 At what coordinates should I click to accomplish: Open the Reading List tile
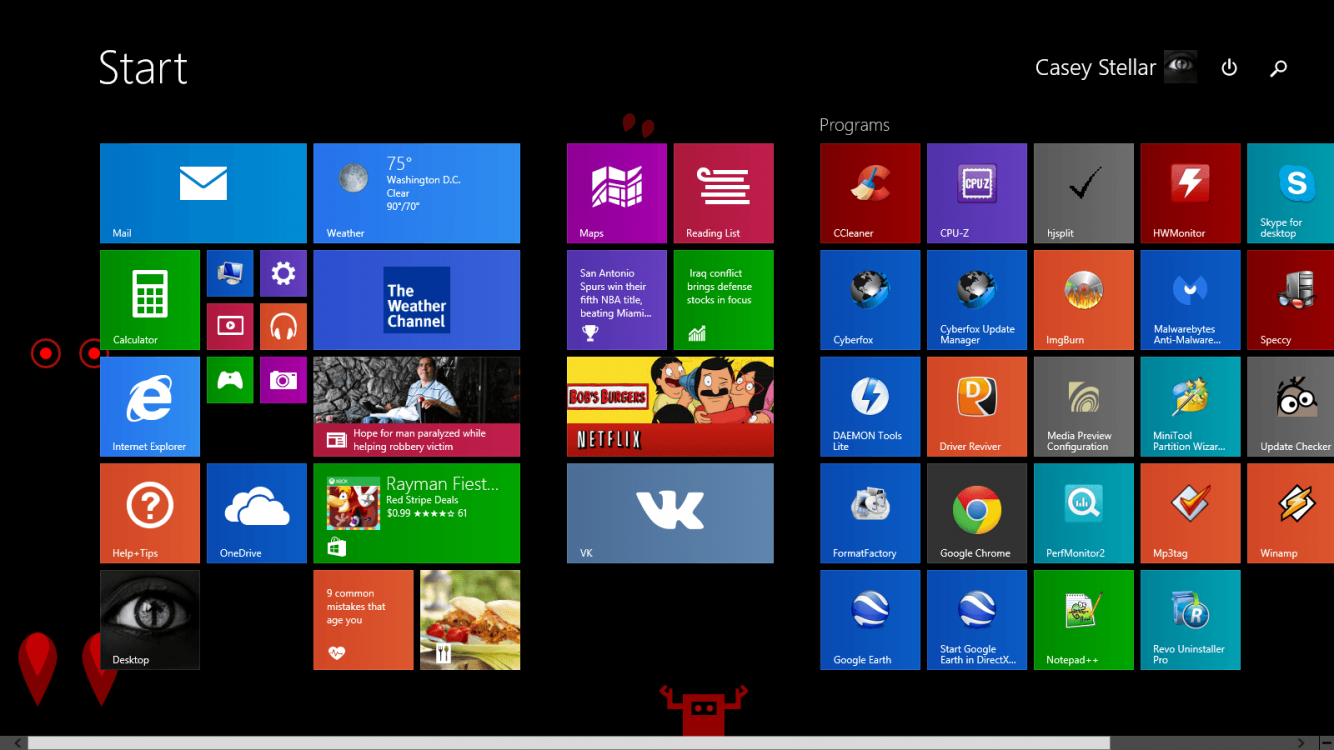[x=723, y=193]
